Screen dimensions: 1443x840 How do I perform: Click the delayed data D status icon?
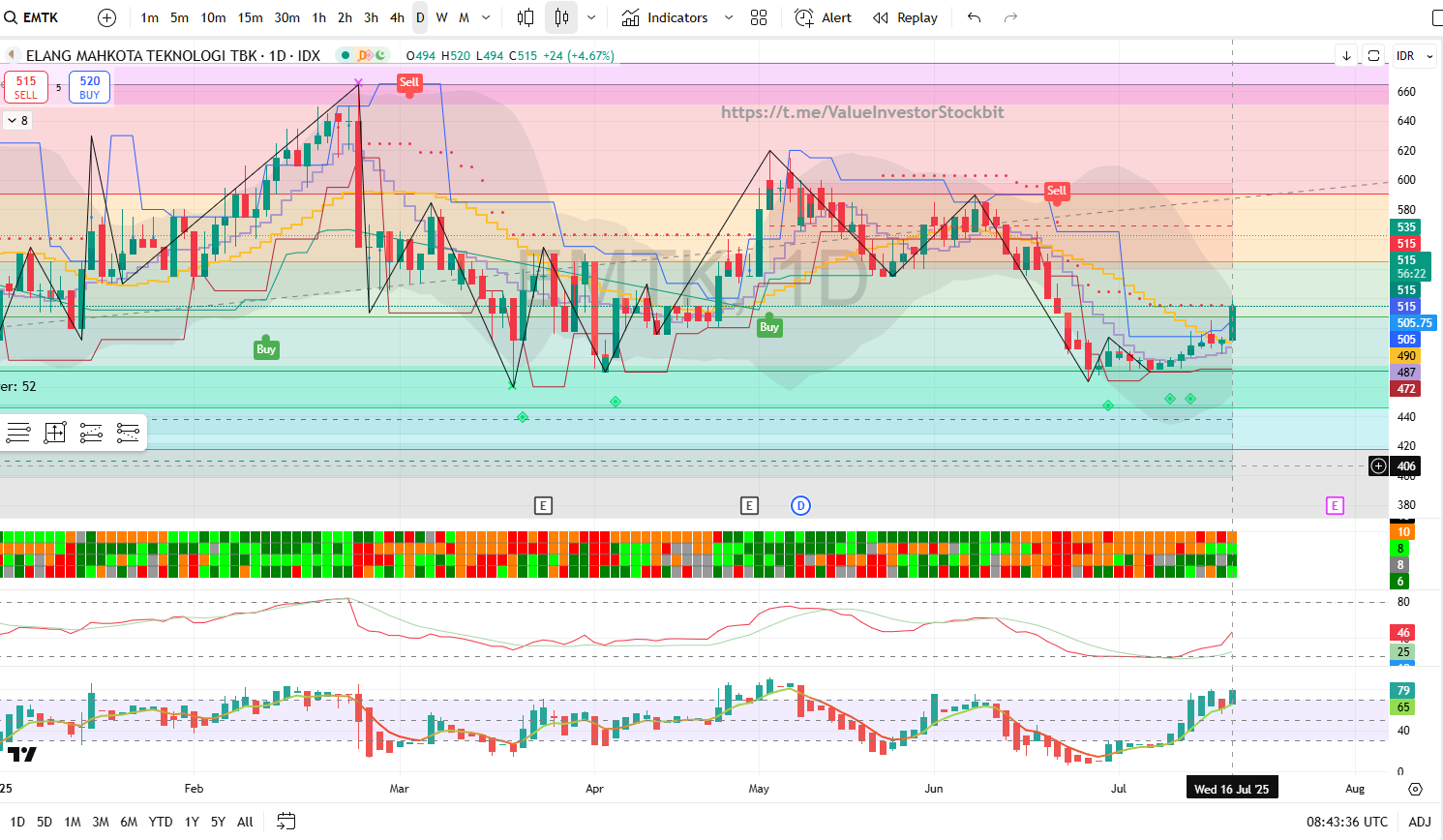click(x=364, y=55)
